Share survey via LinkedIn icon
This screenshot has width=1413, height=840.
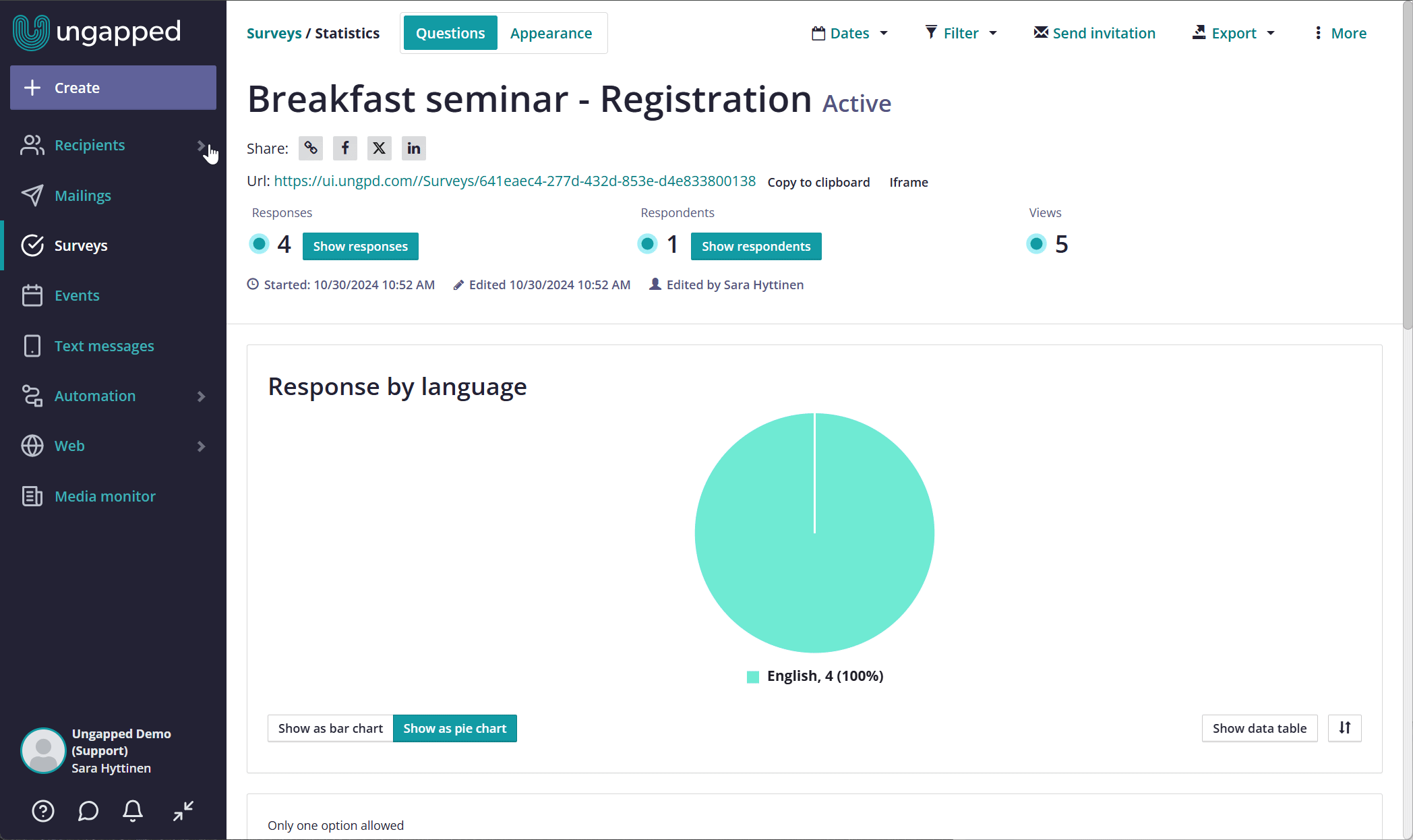pyautogui.click(x=414, y=148)
